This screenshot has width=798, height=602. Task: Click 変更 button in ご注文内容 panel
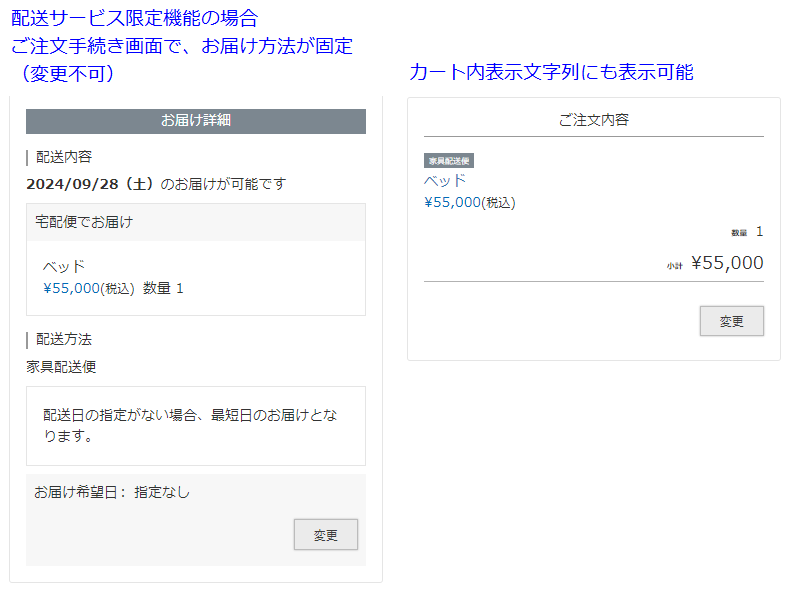pyautogui.click(x=731, y=321)
